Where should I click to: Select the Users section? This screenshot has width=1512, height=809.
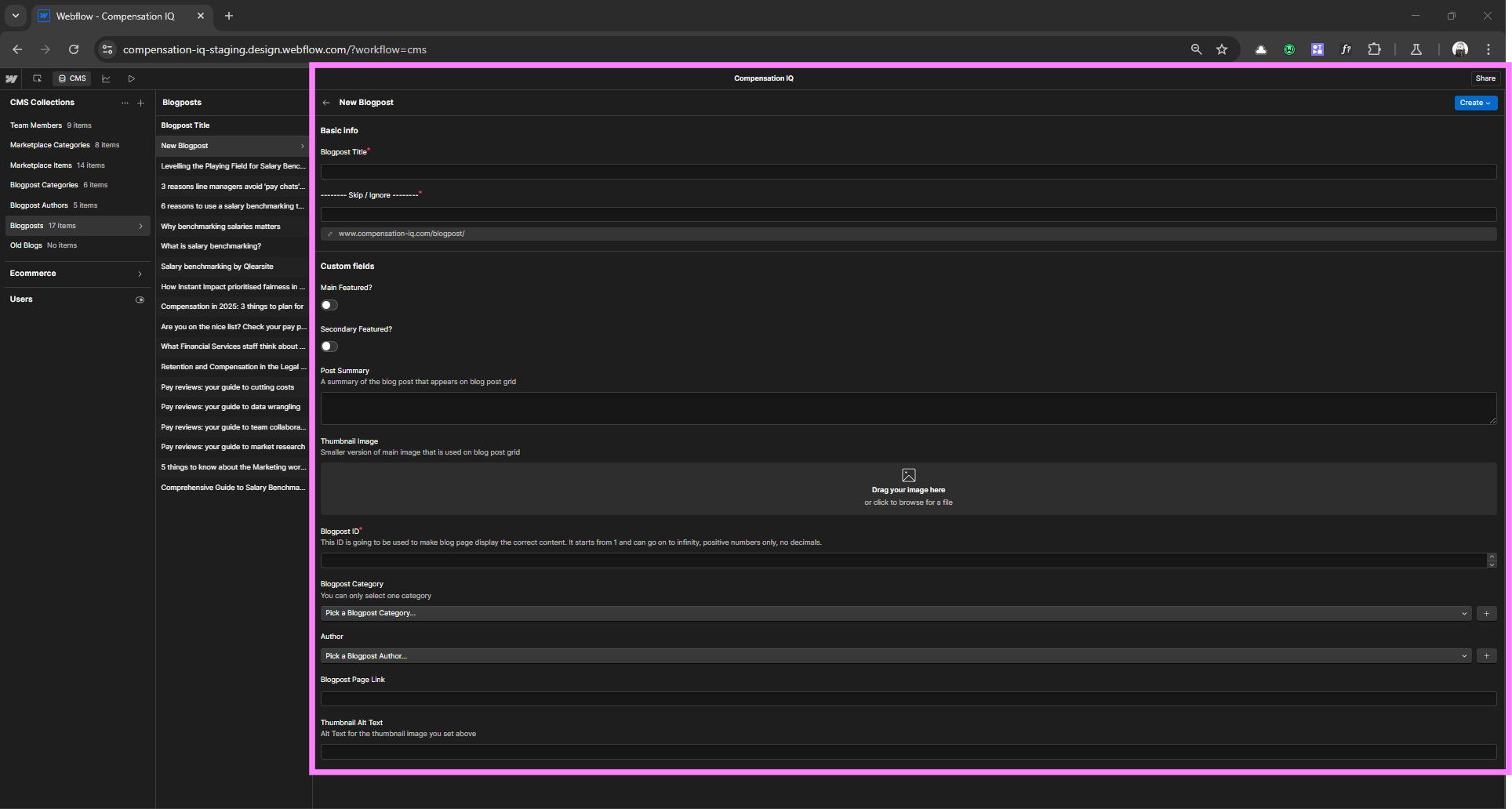[x=21, y=299]
